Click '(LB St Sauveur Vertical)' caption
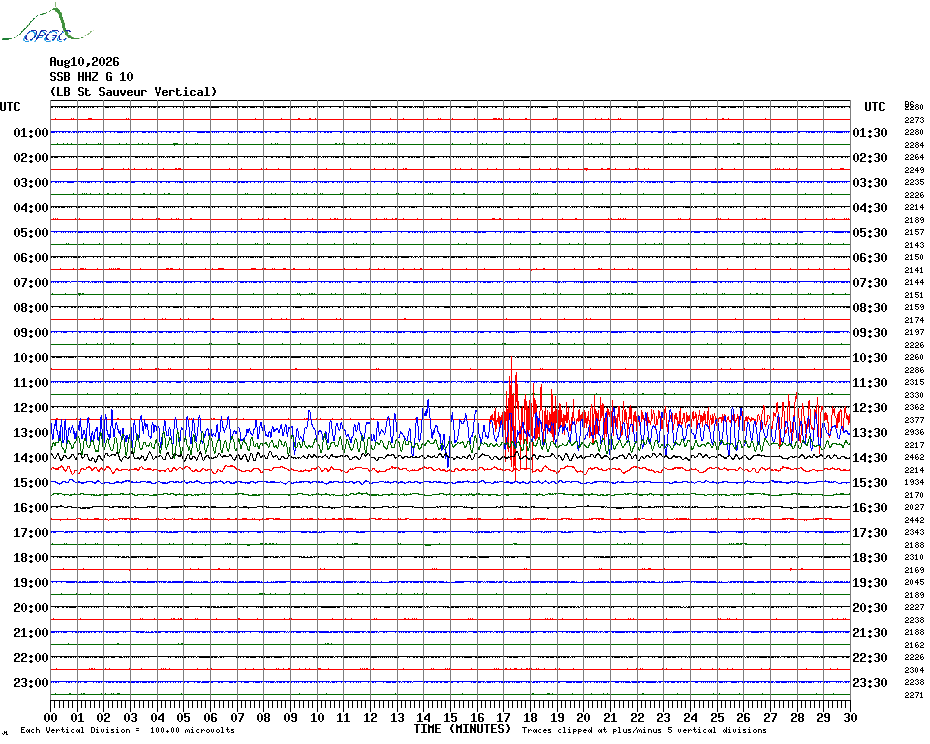This screenshot has height=744, width=930. 133,92
